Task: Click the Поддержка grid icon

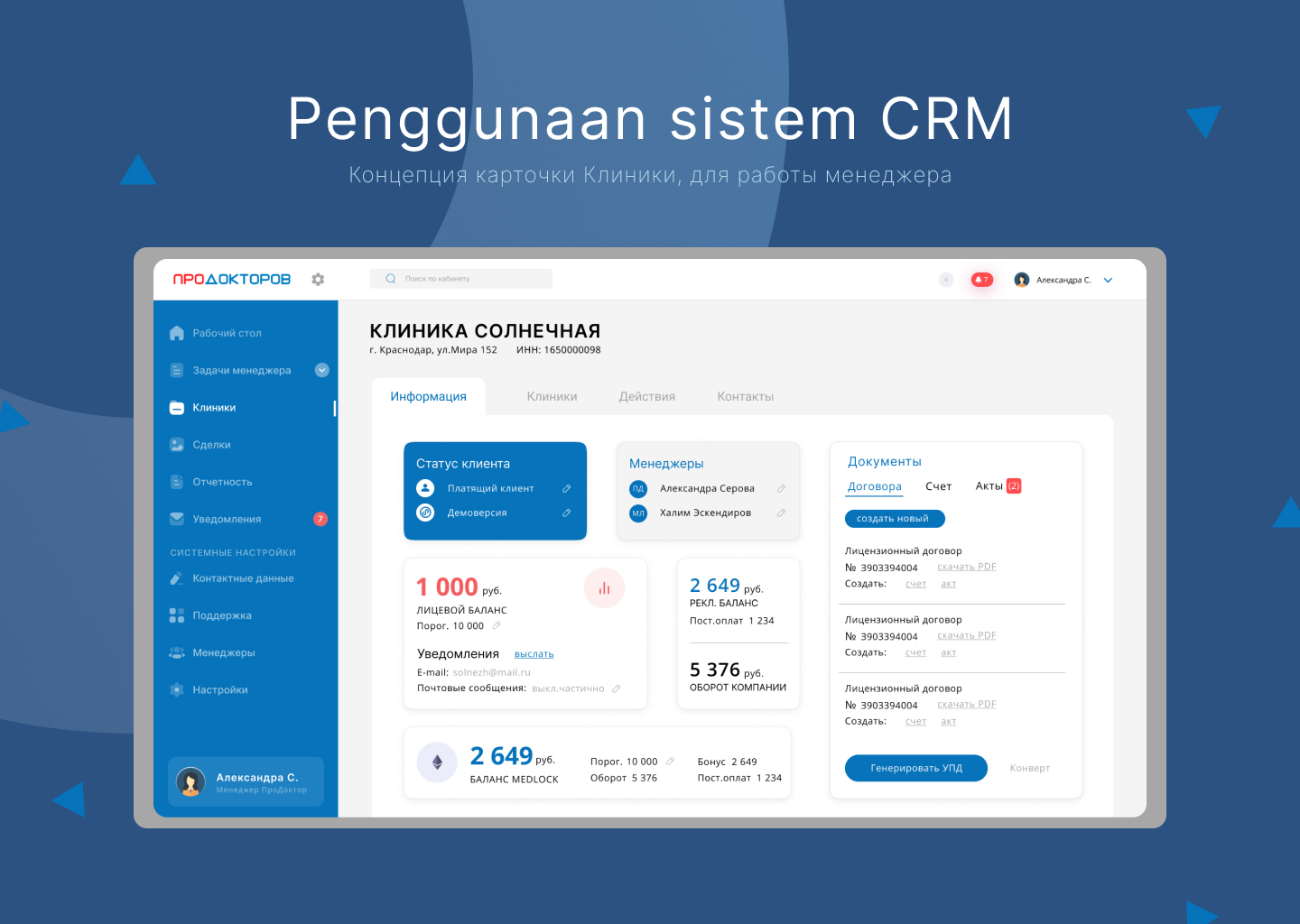Action: [x=177, y=615]
